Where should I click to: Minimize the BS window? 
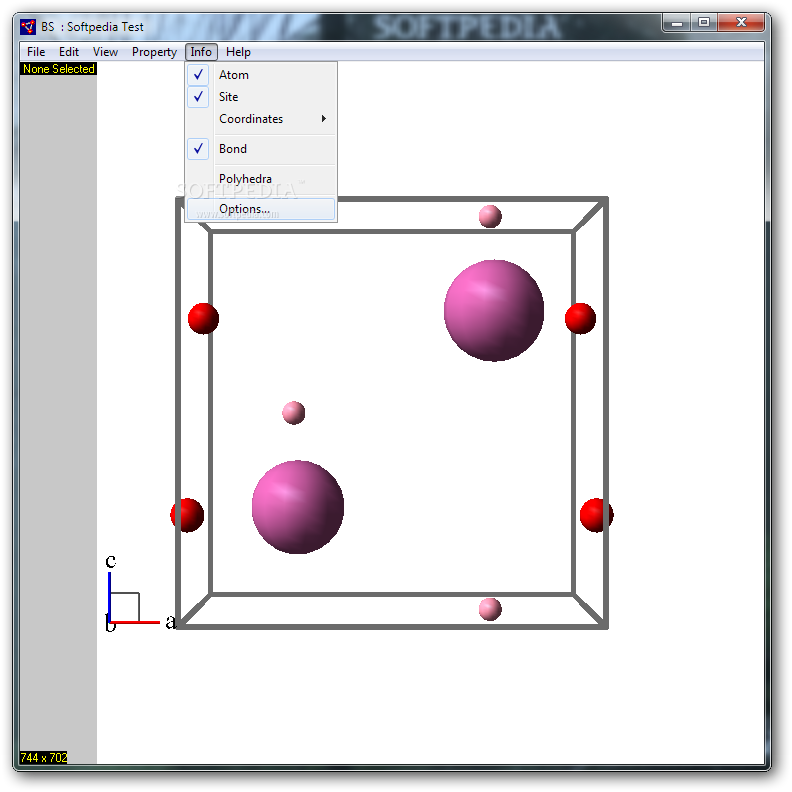677,23
